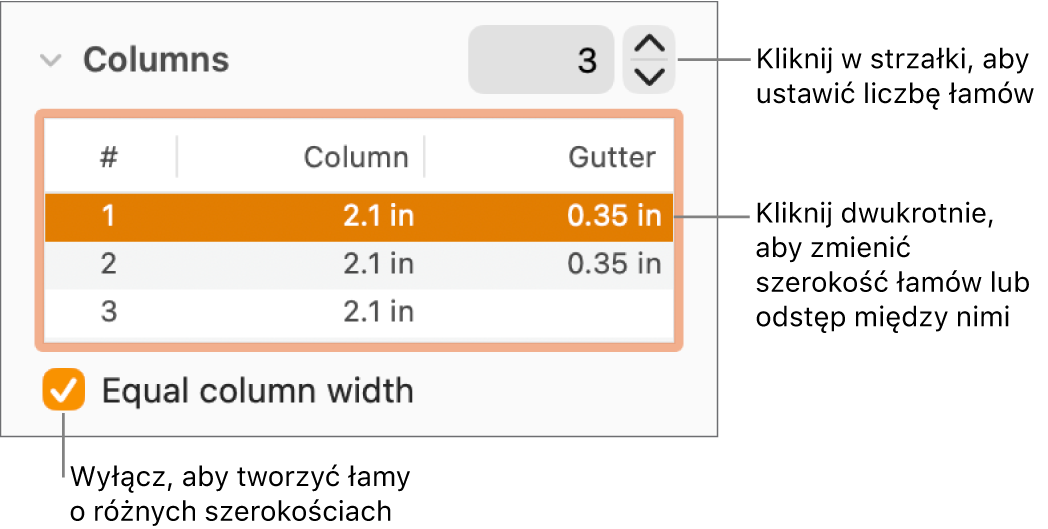Screen dimensions: 1048x529
Task: Uncheck Equal column width checkbox
Action: 64,390
